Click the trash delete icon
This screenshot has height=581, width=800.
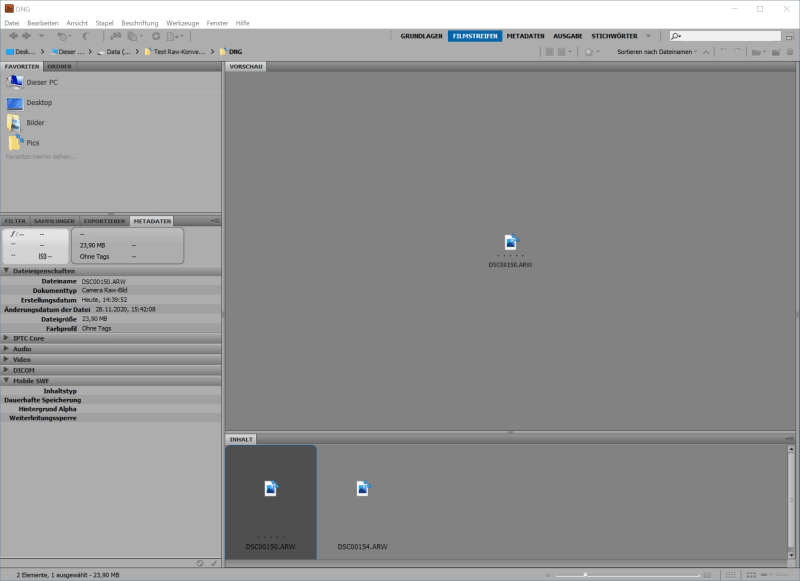click(790, 52)
